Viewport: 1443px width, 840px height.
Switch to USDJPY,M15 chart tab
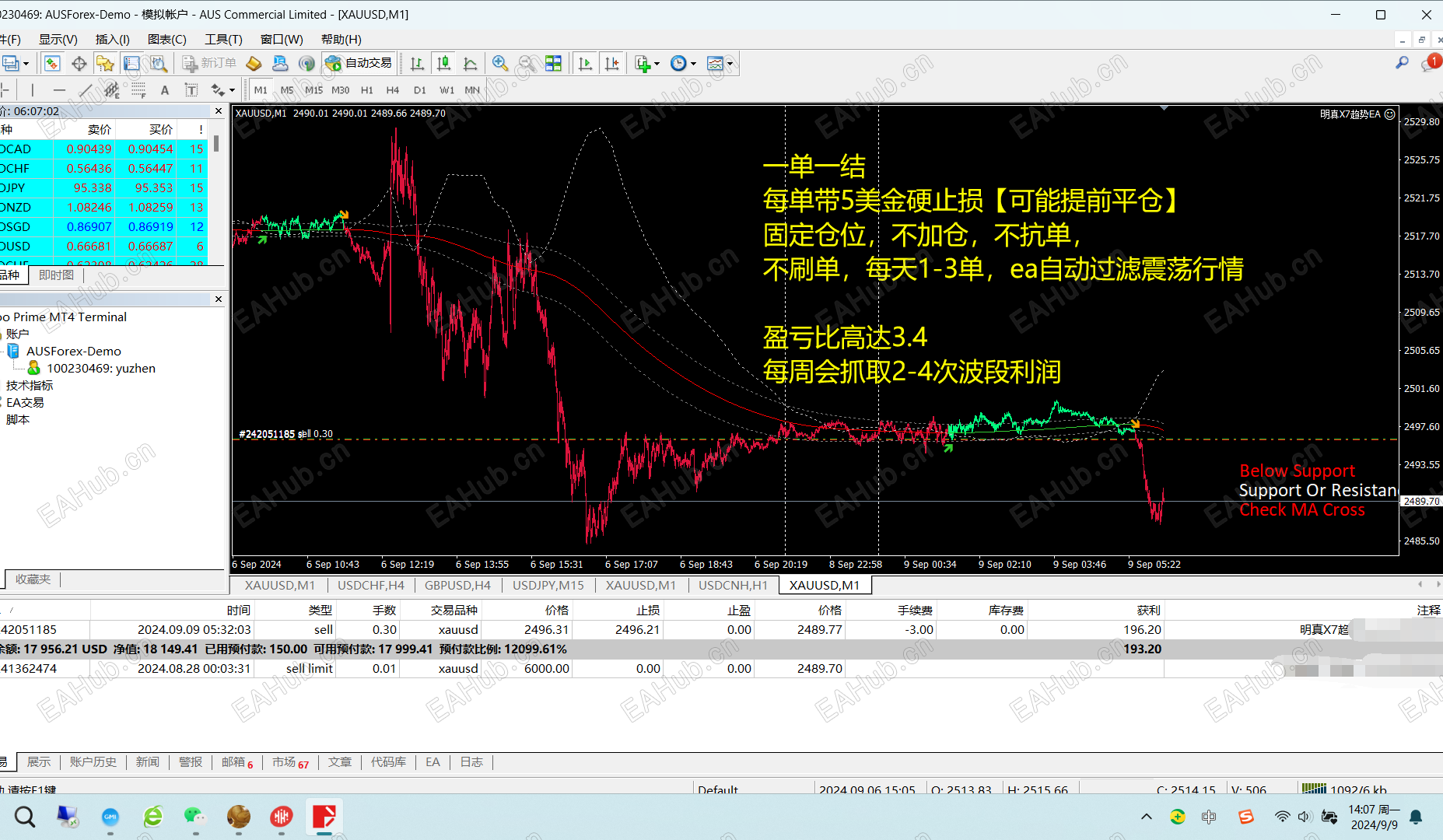548,585
